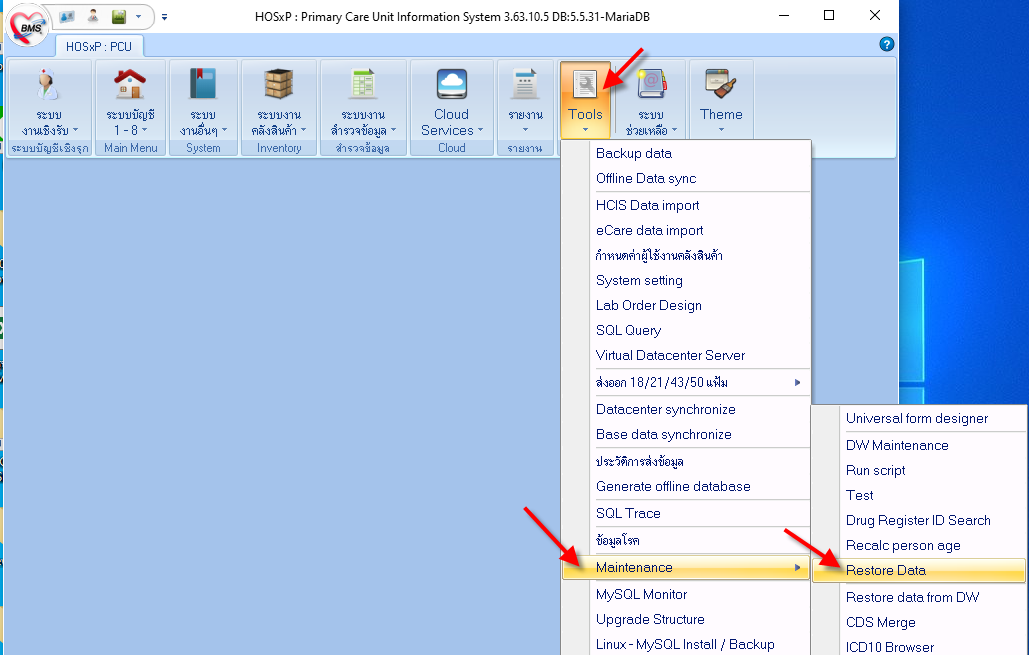Choose Run script in Maintenance submenu
Image resolution: width=1029 pixels, height=655 pixels.
tap(919, 471)
